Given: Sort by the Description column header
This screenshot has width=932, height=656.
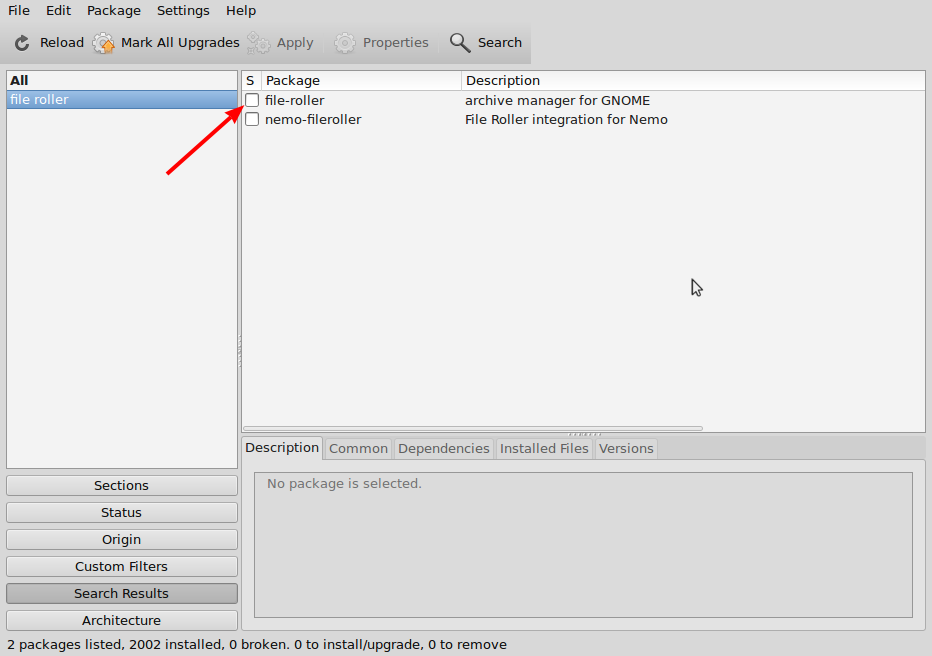Looking at the screenshot, I should click(x=693, y=81).
